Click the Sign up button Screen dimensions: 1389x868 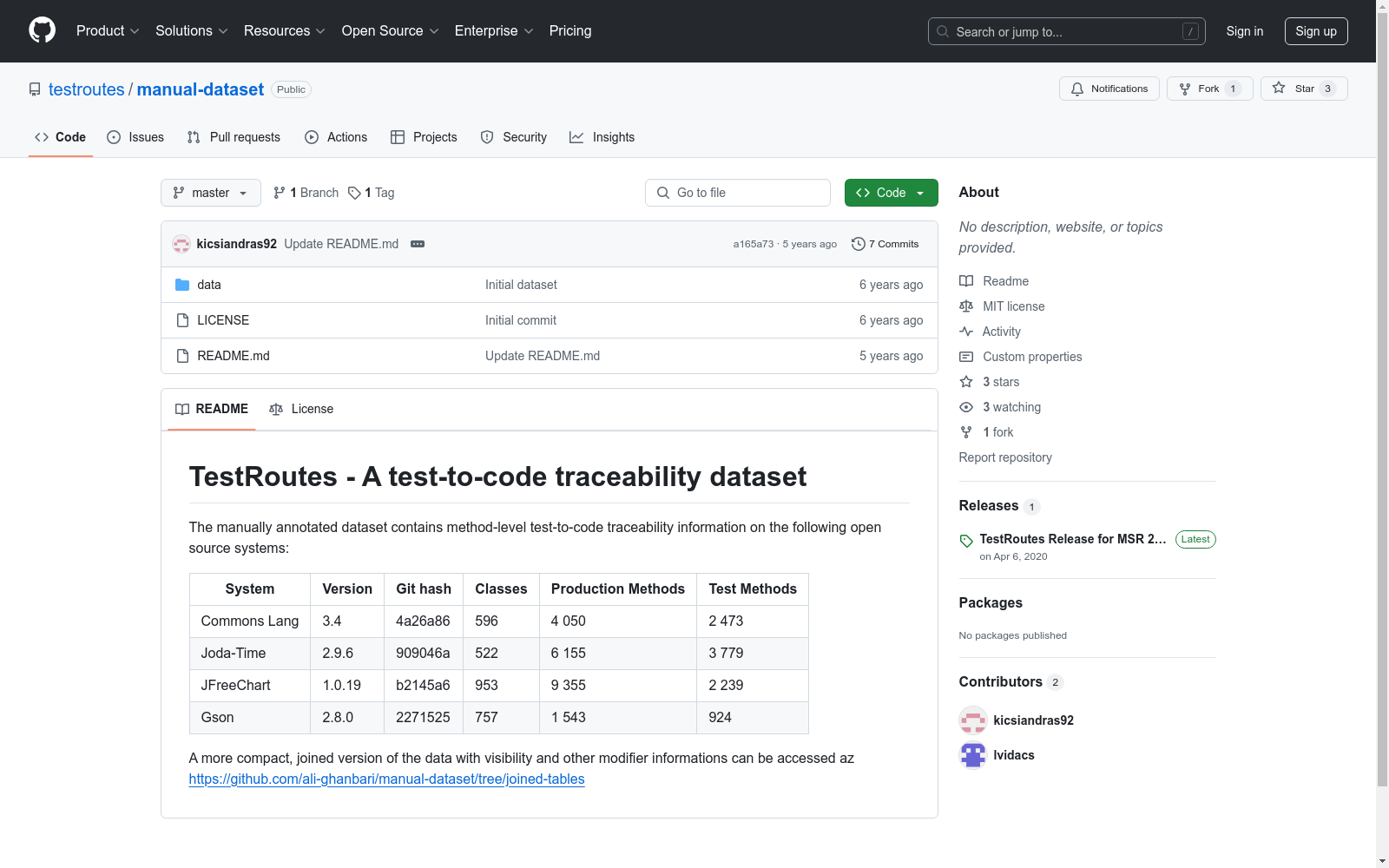point(1316,31)
